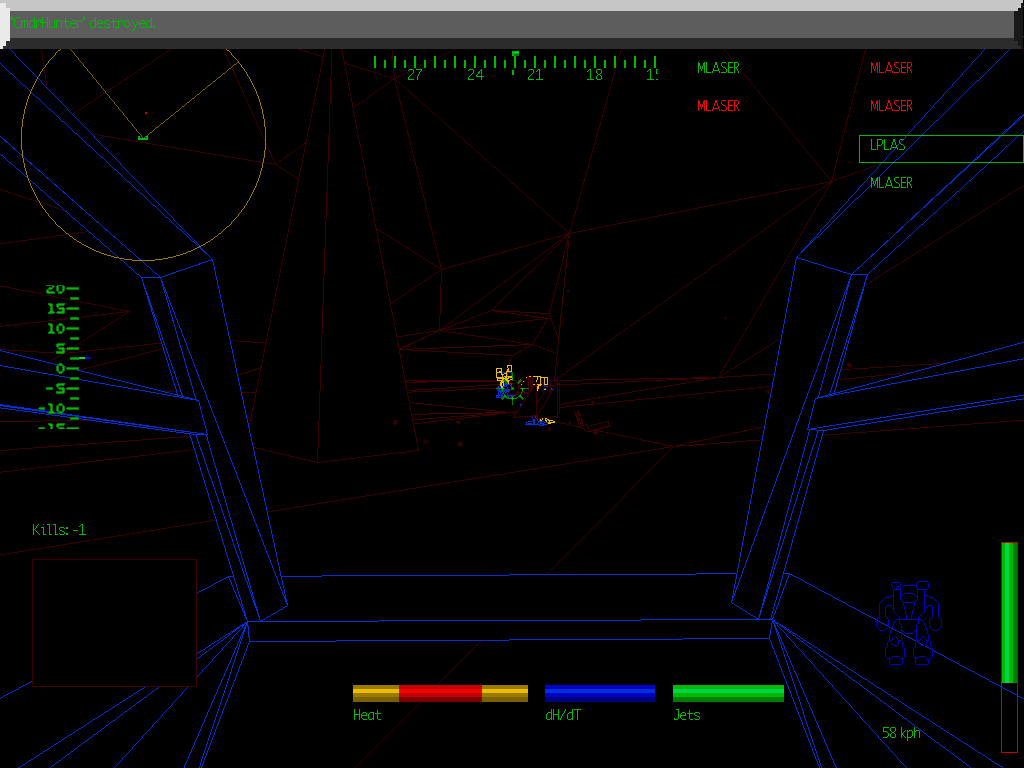This screenshot has width=1024, height=768.
Task: Click the Kills: -1 counter
Action: (x=58, y=529)
